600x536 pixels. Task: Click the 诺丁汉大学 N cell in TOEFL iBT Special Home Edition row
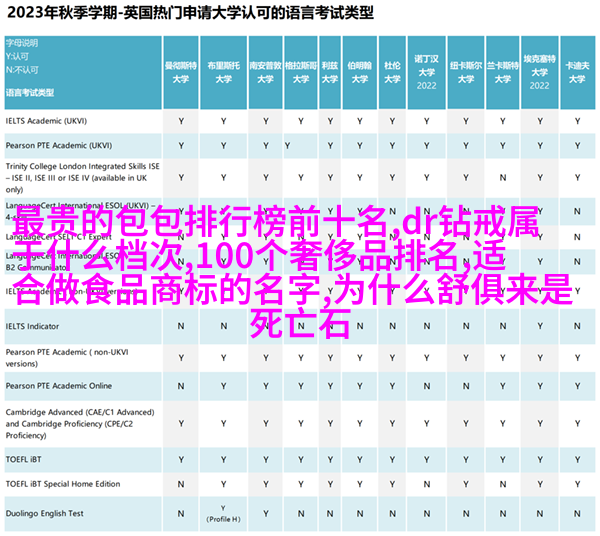426,484
